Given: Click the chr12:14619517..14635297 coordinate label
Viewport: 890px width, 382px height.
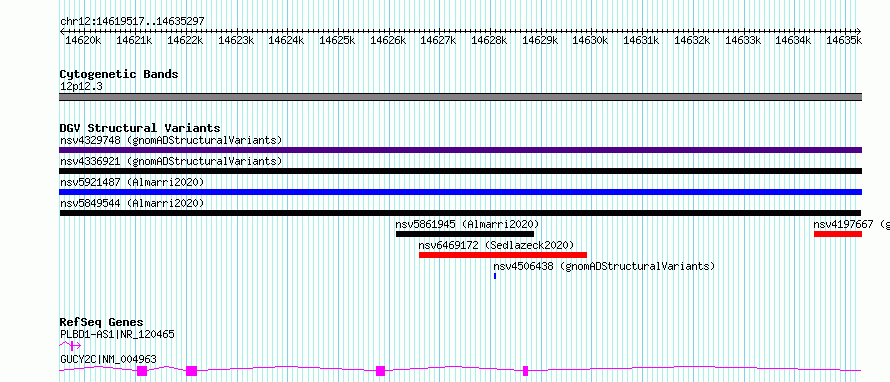Looking at the screenshot, I should point(132,21).
